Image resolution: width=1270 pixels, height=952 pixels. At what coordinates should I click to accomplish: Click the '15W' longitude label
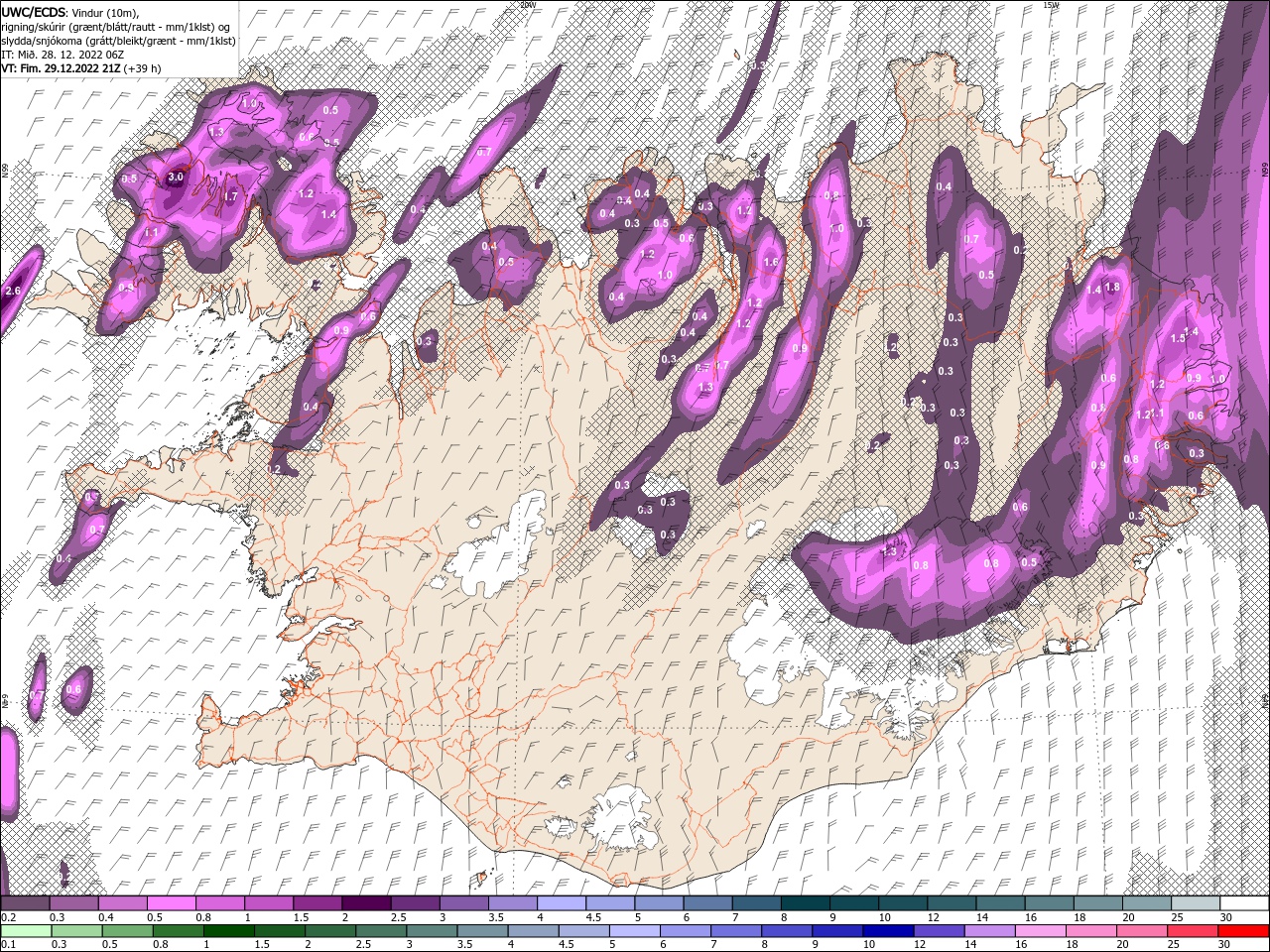[x=1052, y=5]
